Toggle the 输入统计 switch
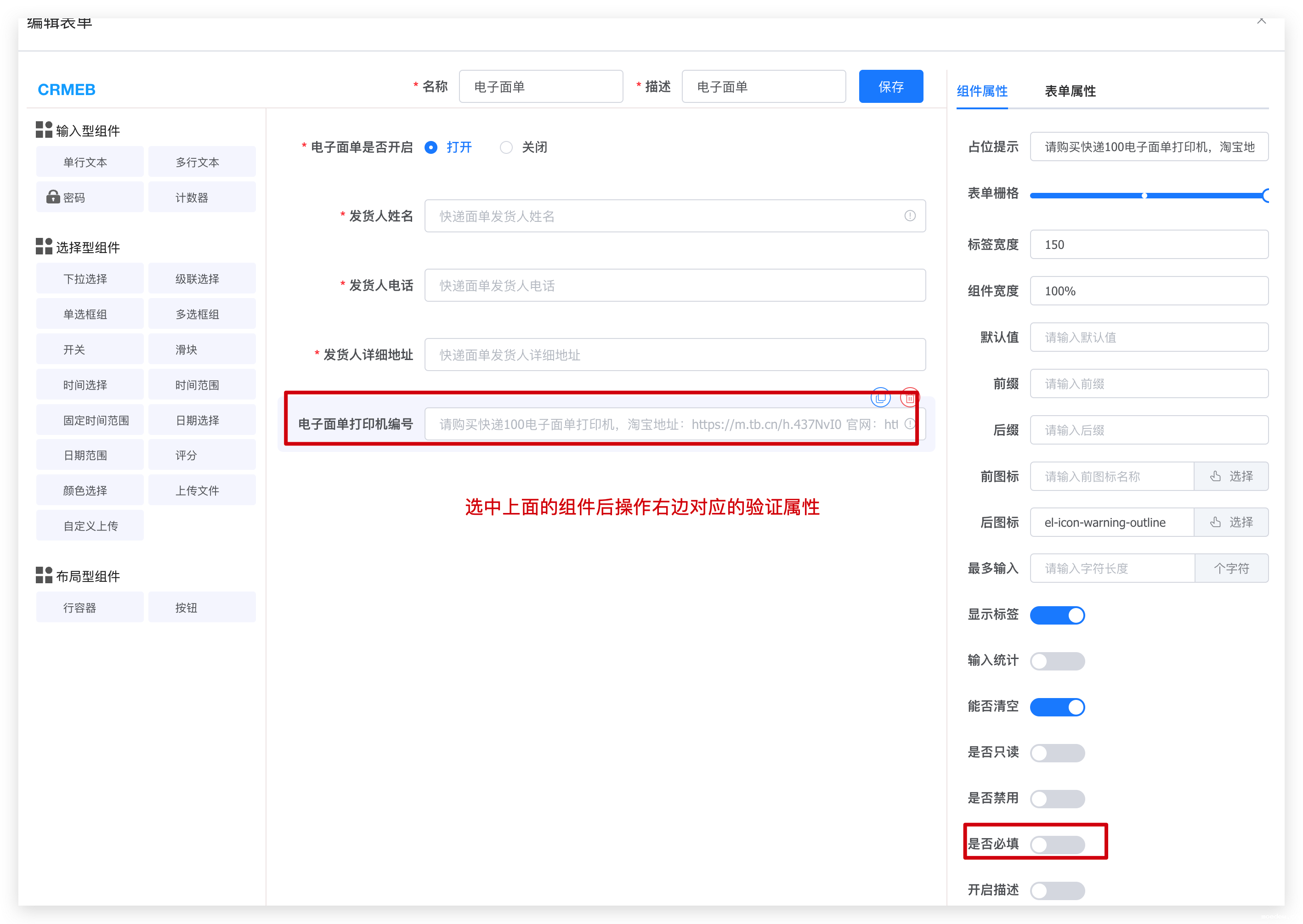 click(x=1057, y=661)
